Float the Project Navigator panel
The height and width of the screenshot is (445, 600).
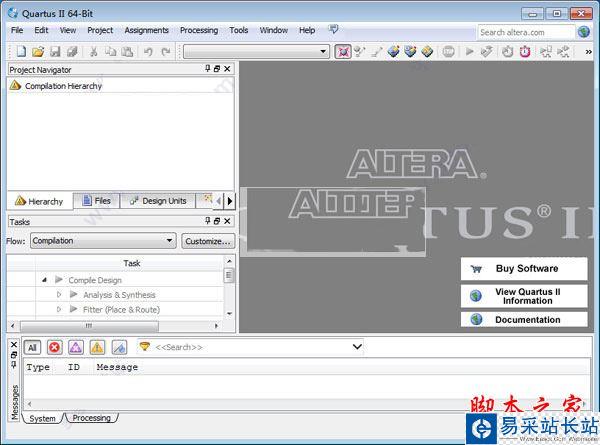[217, 69]
